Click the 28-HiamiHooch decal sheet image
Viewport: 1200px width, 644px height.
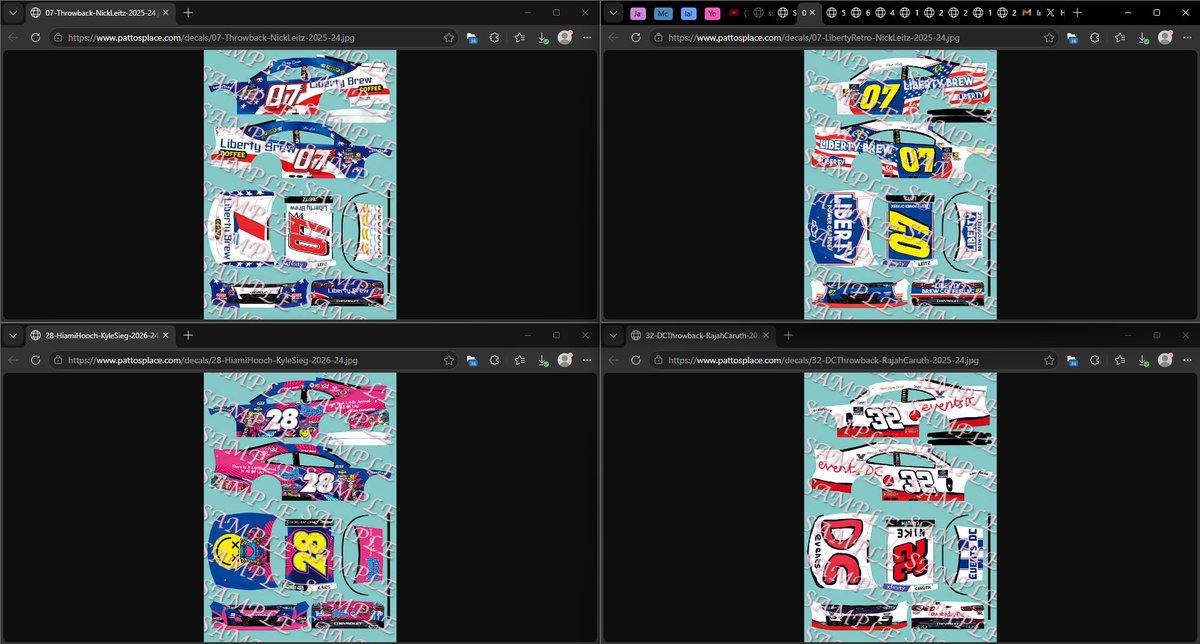click(x=300, y=507)
